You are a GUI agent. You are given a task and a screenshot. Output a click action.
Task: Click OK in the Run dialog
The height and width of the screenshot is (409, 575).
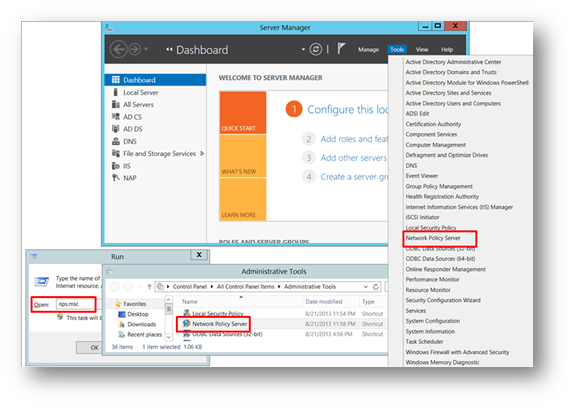(x=89, y=347)
